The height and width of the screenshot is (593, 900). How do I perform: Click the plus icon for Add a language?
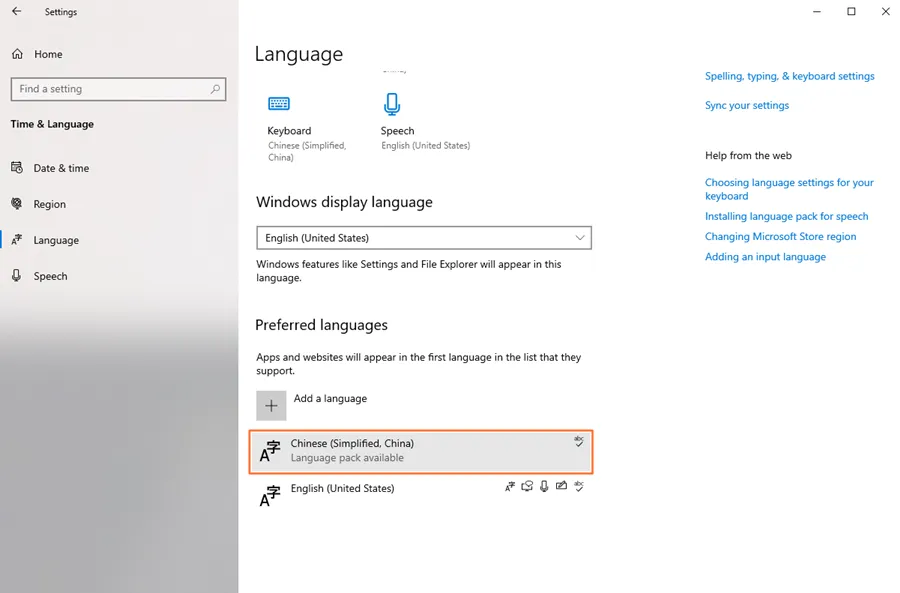(271, 405)
